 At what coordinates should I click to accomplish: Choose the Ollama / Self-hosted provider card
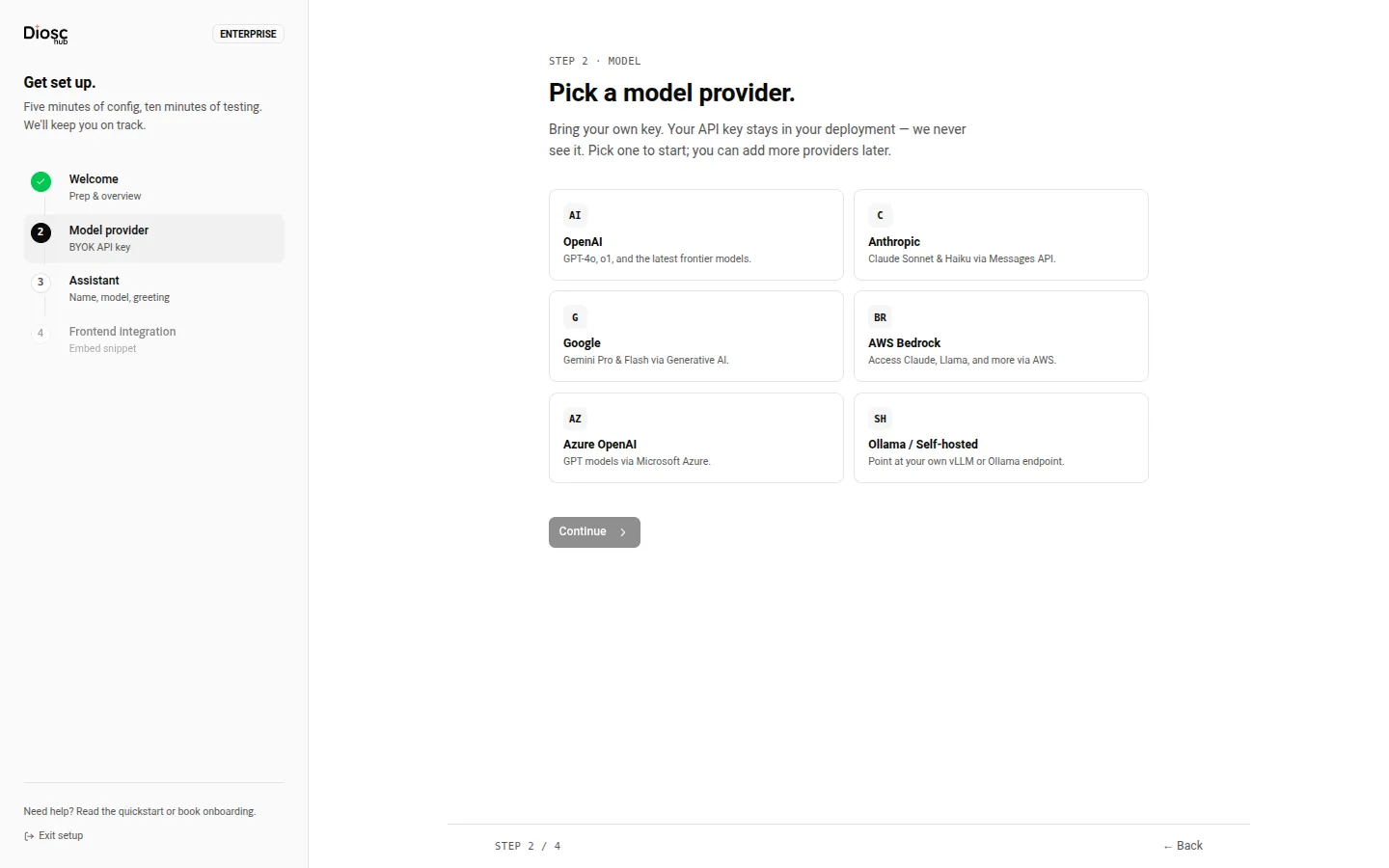tap(1000, 438)
